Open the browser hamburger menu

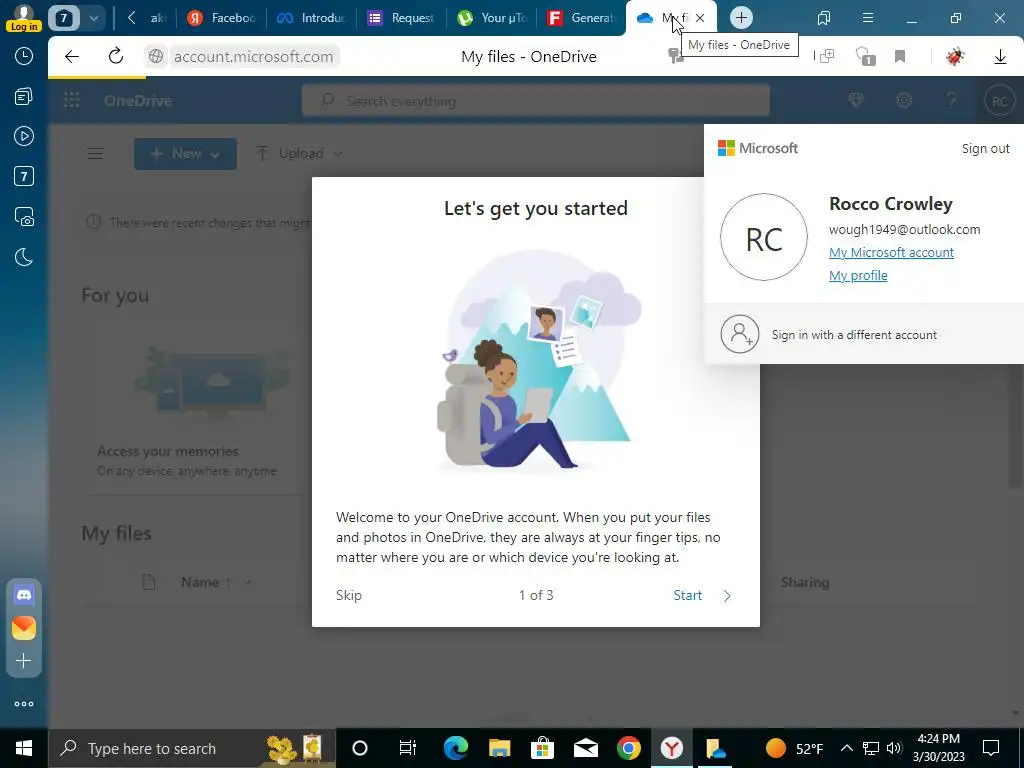[x=868, y=18]
